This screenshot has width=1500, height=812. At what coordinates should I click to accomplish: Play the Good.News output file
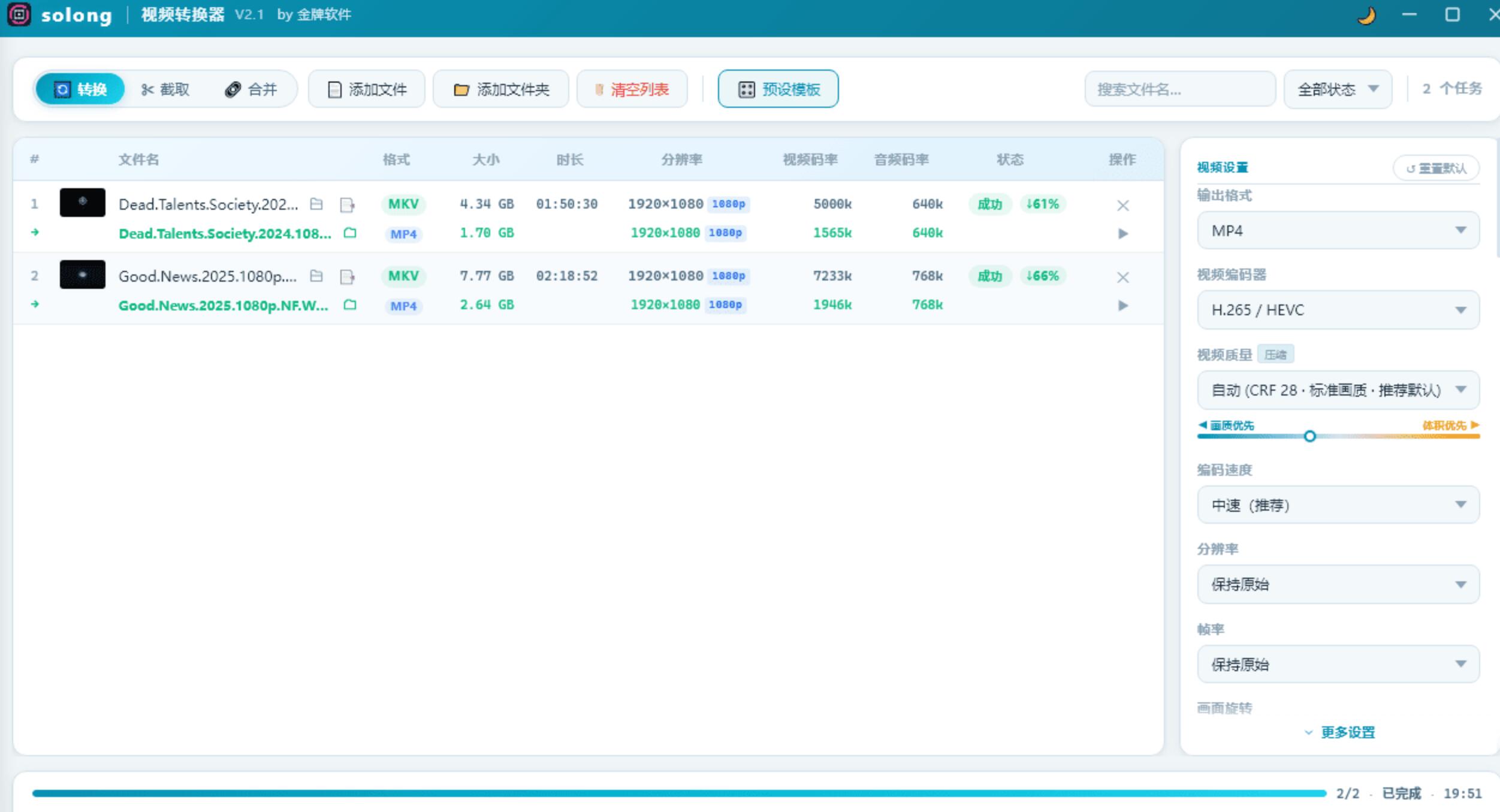click(1123, 306)
